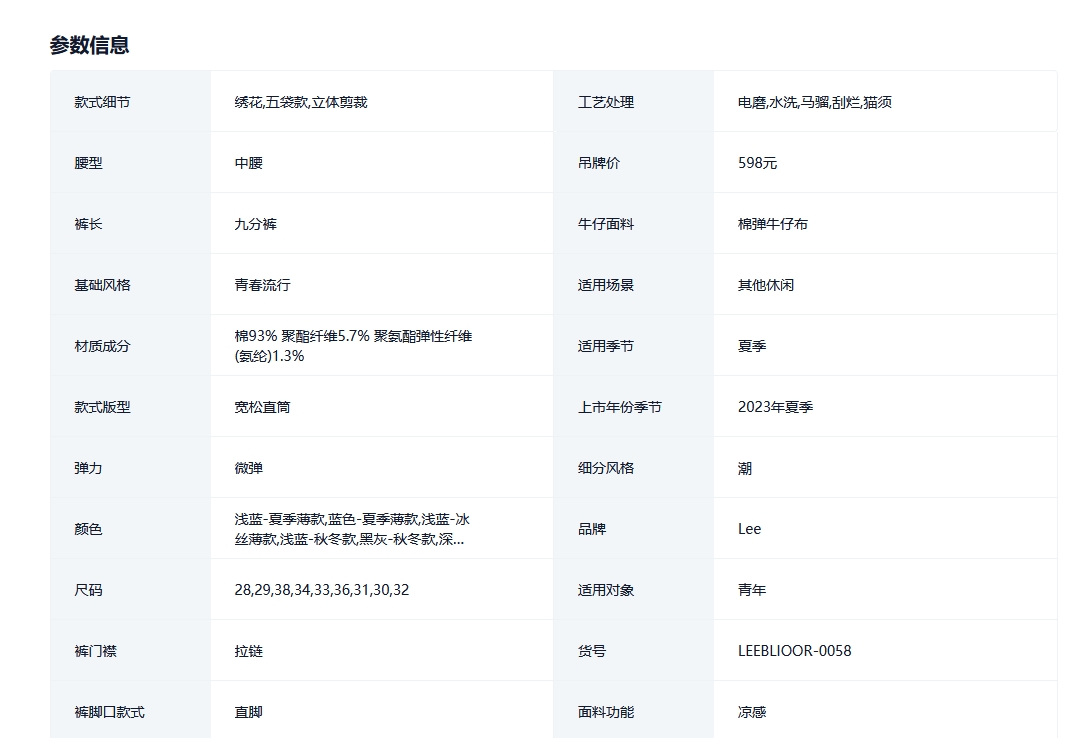Click the 吊牌价 value 598元
This screenshot has width=1085, height=738.
pos(757,163)
